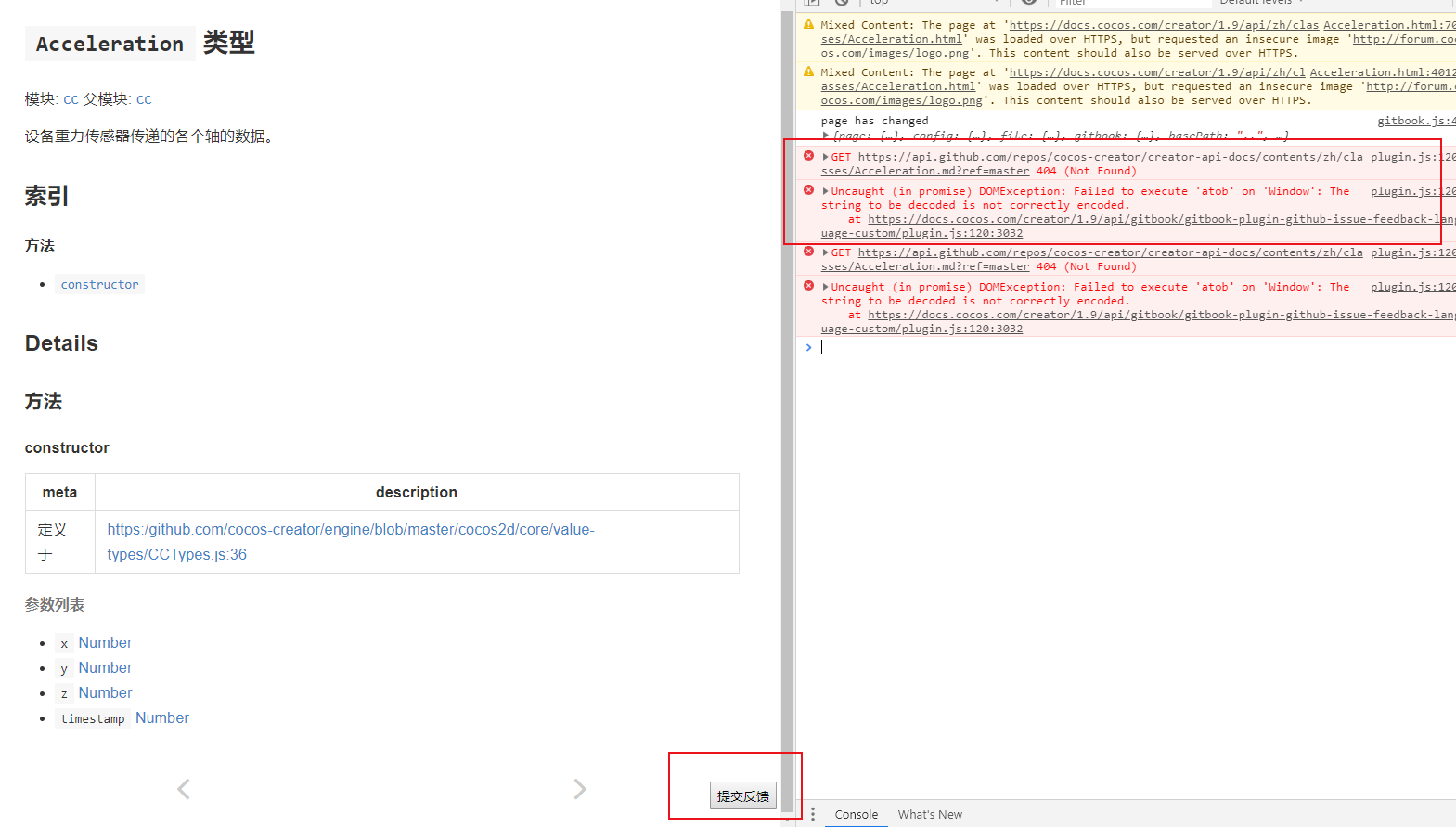Click error icon of first GET 404 entry
Viewport: 1456px width, 827px height.
click(808, 156)
